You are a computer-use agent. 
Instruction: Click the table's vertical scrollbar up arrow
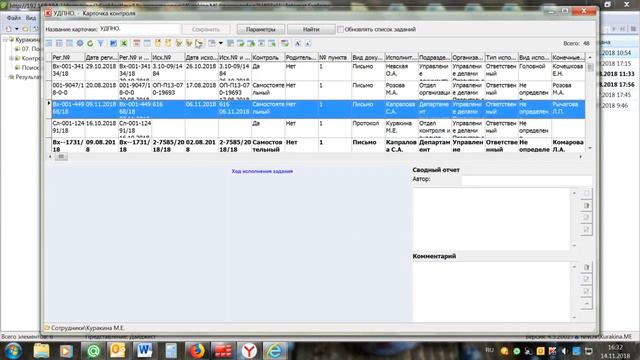(590, 57)
